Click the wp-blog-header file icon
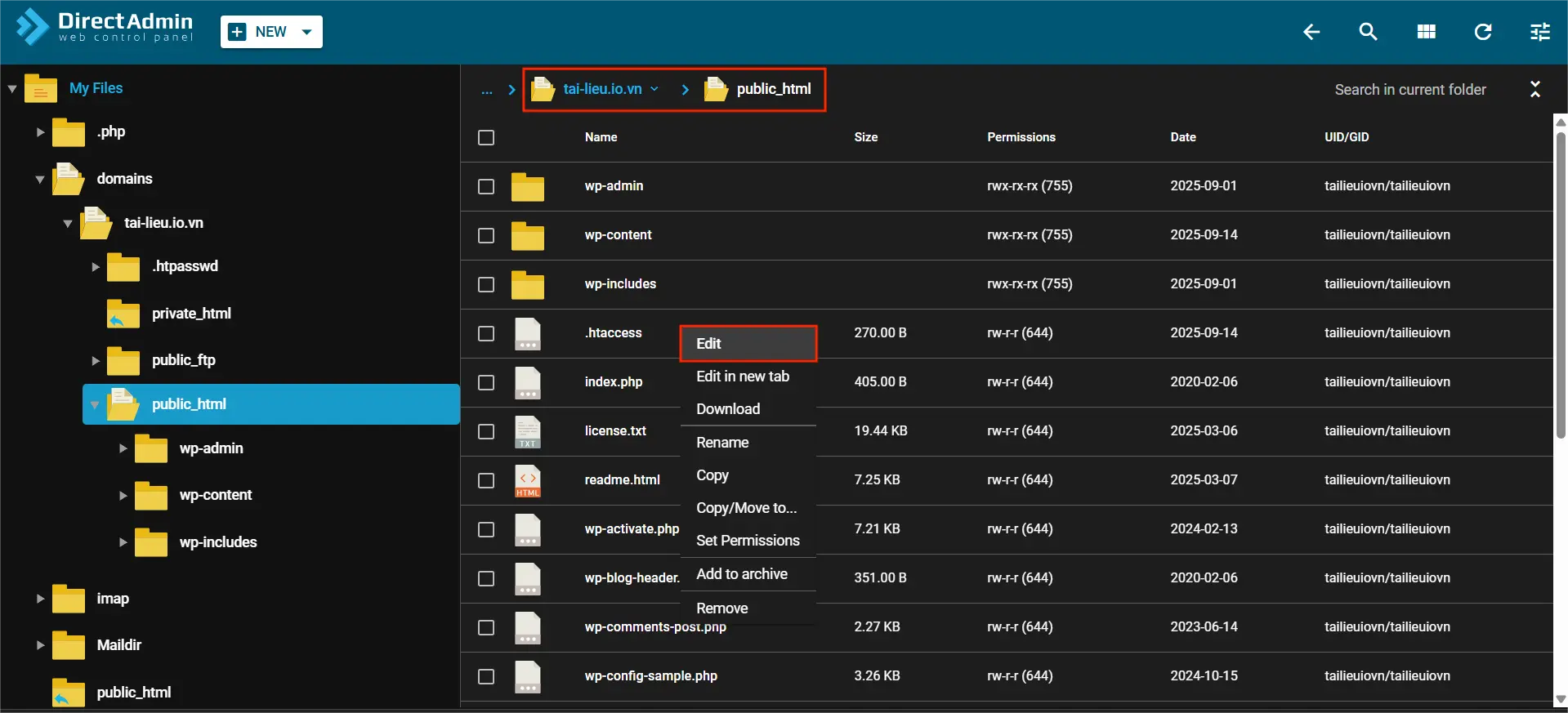 point(528,579)
